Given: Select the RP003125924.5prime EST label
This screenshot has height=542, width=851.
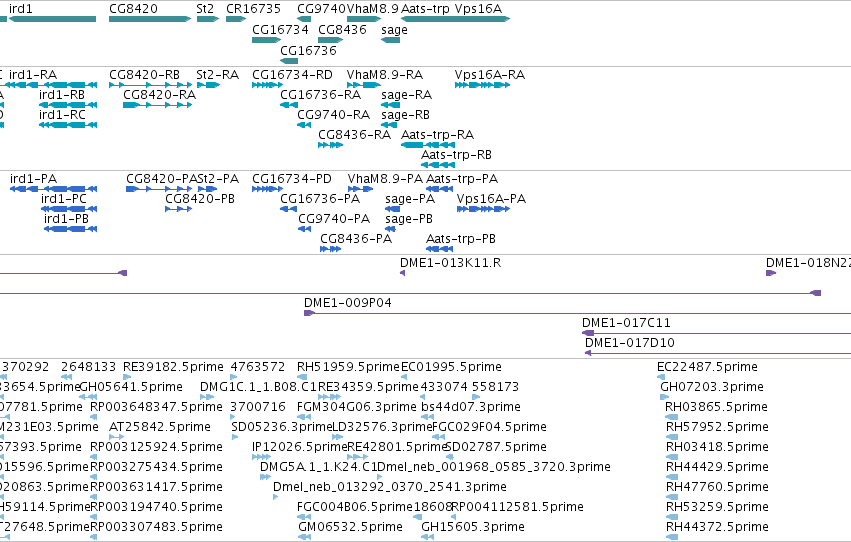Looking at the screenshot, I should point(156,447).
